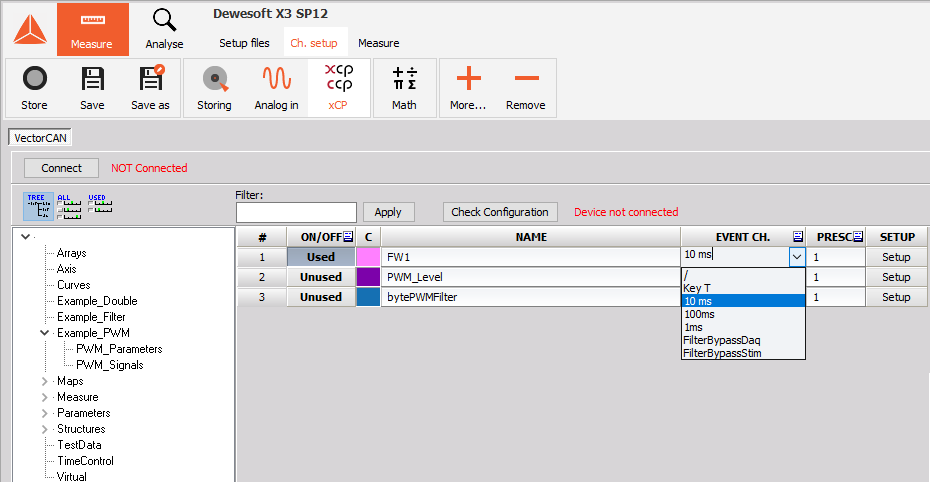Show only USED channels view
The width and height of the screenshot is (930, 482).
coord(99,203)
